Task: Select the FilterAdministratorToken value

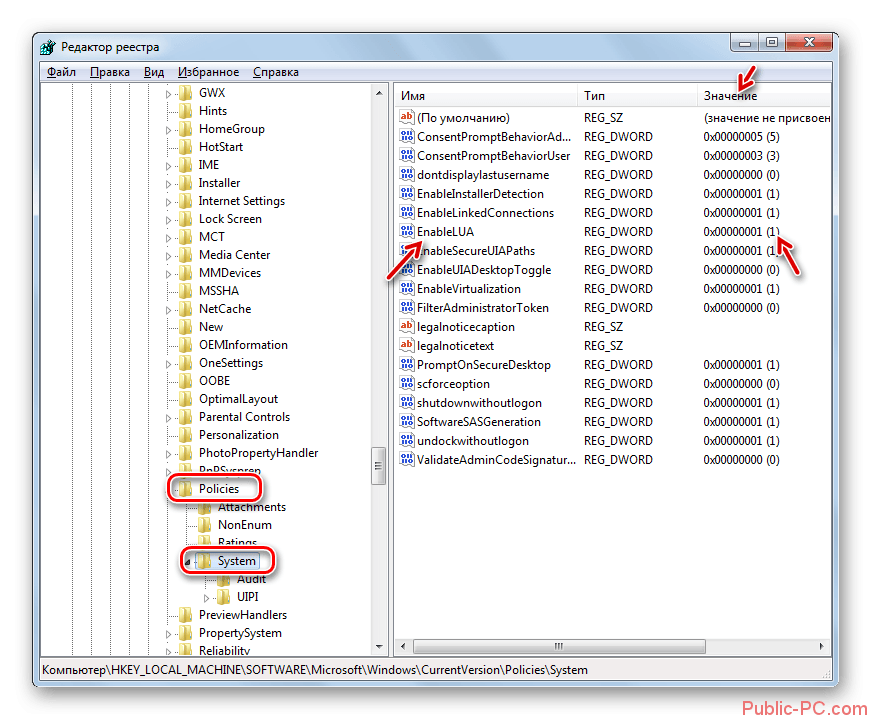Action: coord(482,308)
